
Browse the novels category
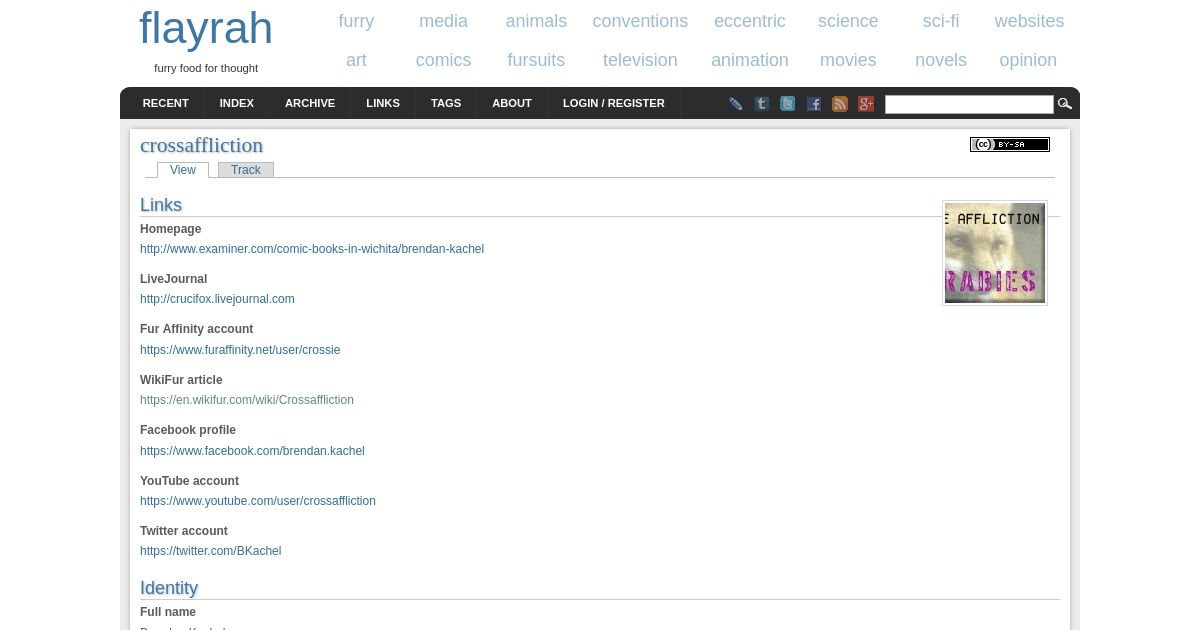(x=941, y=60)
